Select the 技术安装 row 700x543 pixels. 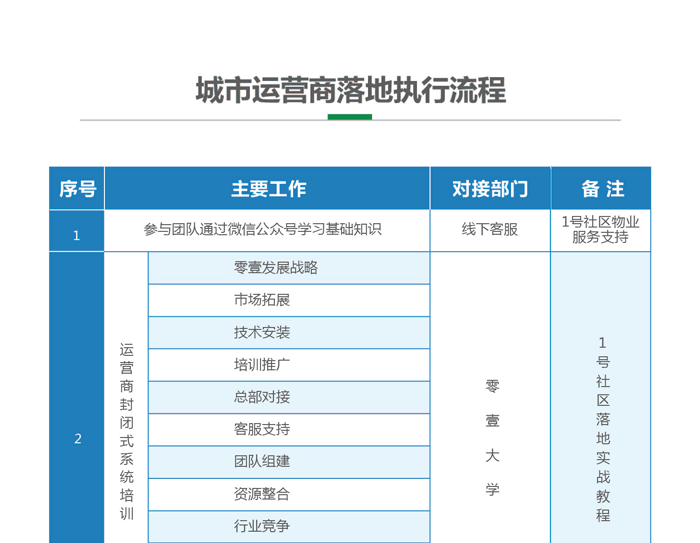289,333
